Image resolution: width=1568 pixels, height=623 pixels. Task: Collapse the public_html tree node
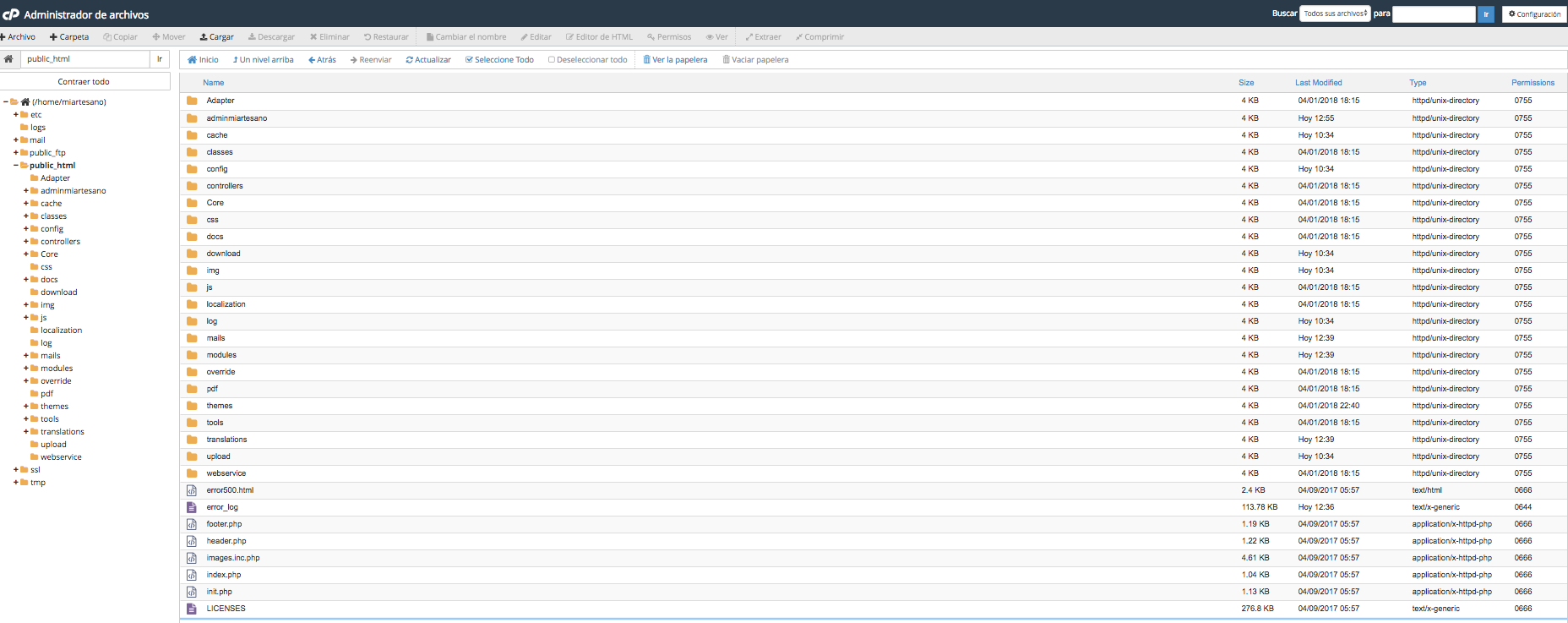15,166
